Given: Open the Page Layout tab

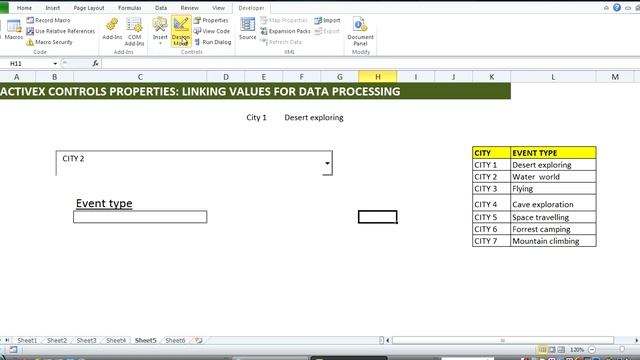Looking at the screenshot, I should pos(89,8).
